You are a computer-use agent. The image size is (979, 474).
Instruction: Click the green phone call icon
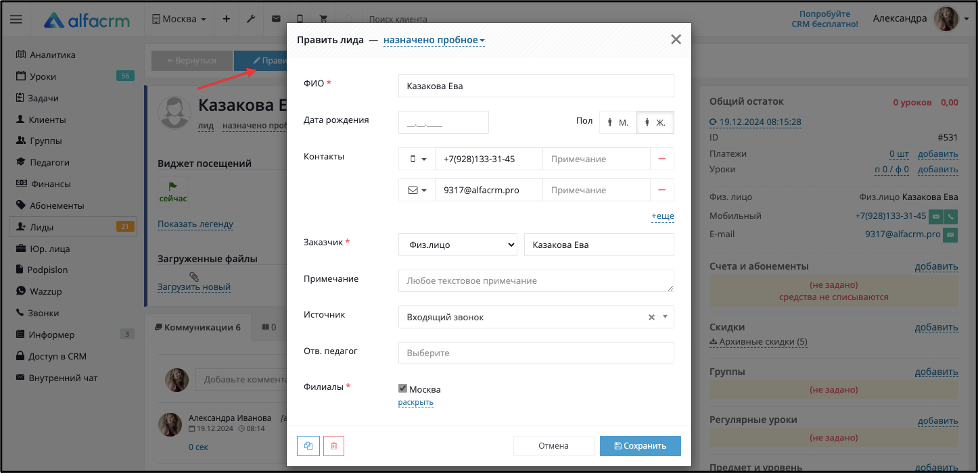click(952, 216)
